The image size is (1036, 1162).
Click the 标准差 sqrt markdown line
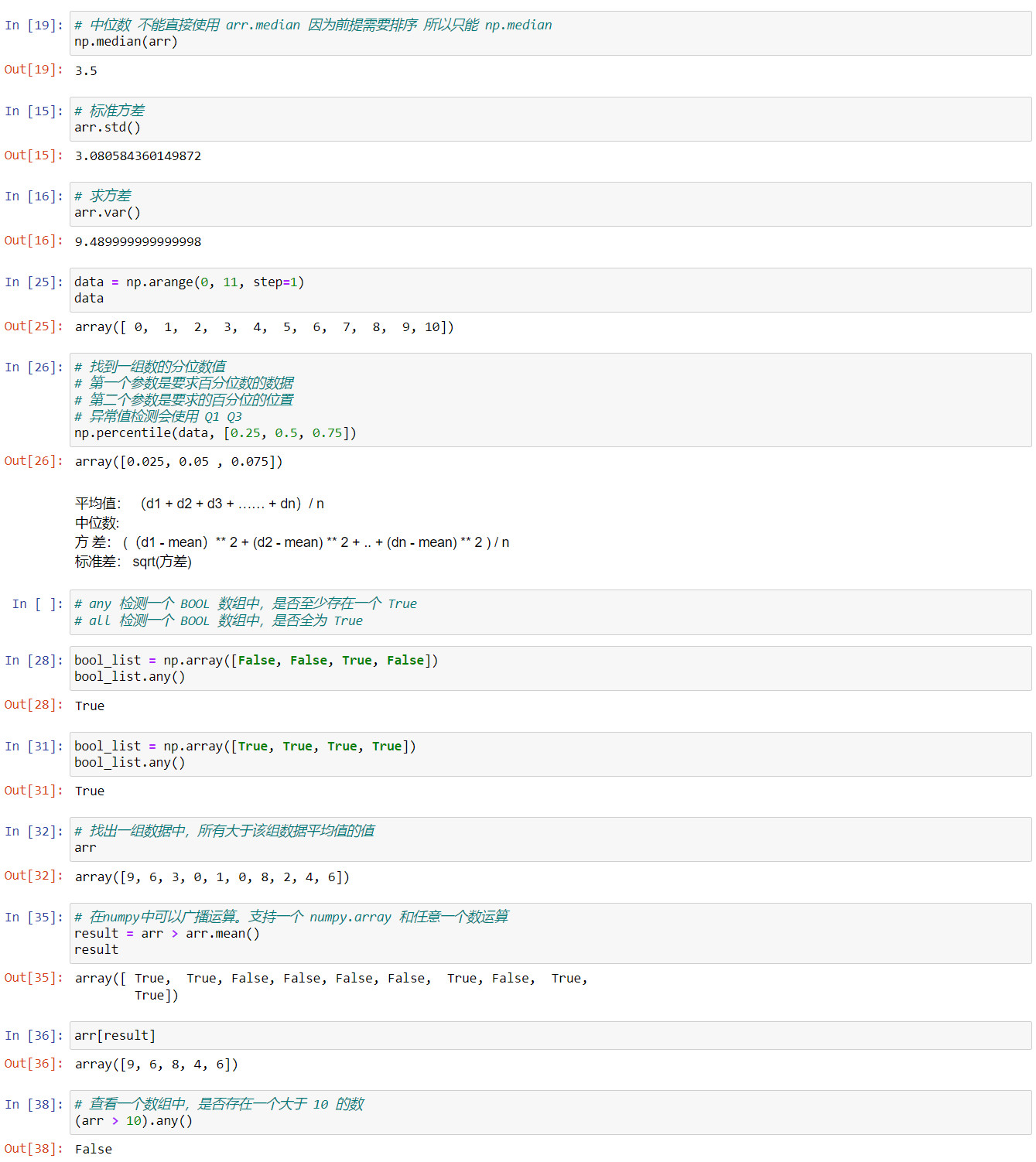(x=133, y=562)
